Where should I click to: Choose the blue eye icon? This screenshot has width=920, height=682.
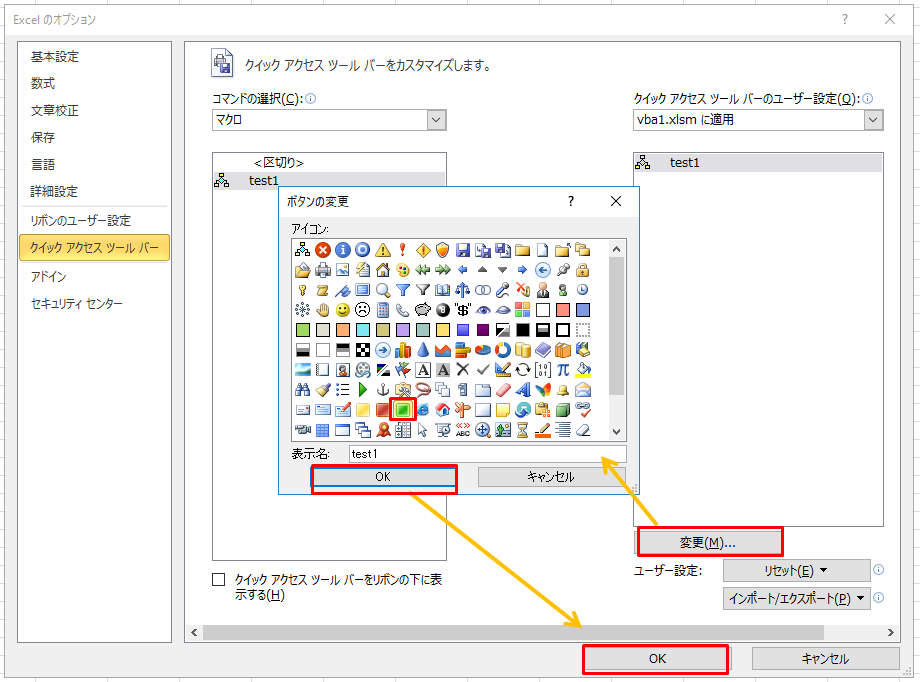pos(482,310)
